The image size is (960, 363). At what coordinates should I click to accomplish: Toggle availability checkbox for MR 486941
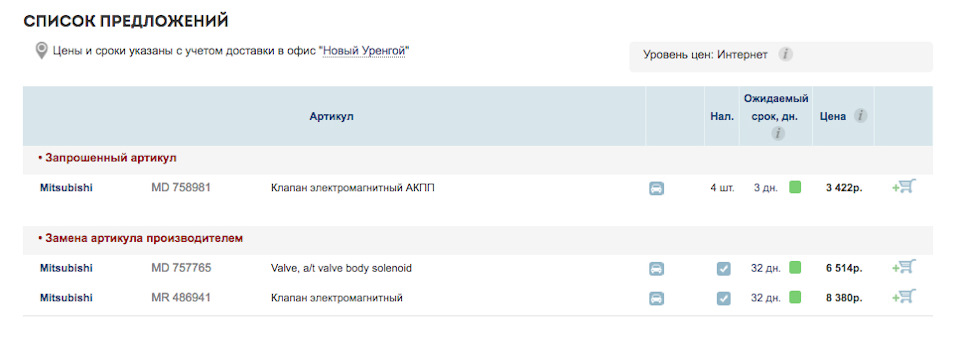(x=724, y=298)
